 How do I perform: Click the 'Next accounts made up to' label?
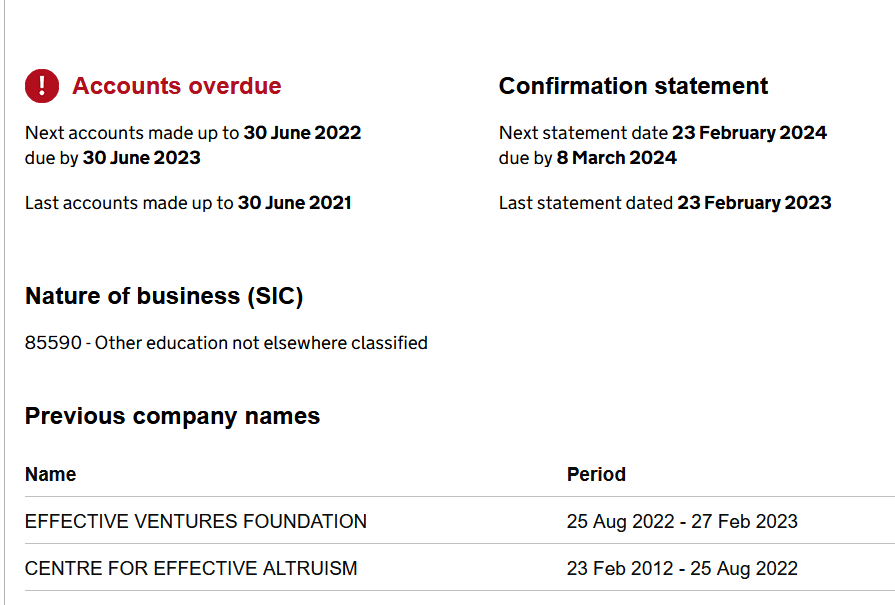[132, 132]
